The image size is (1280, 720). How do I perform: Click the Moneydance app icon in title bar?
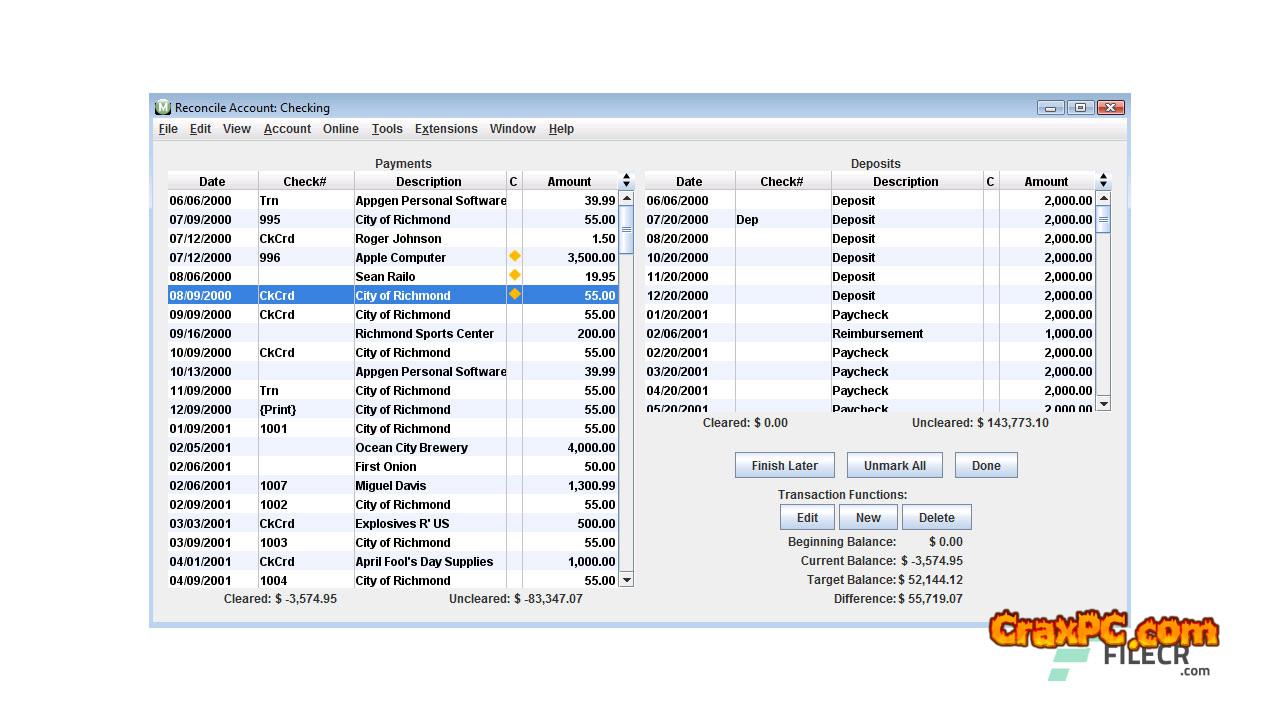click(163, 107)
